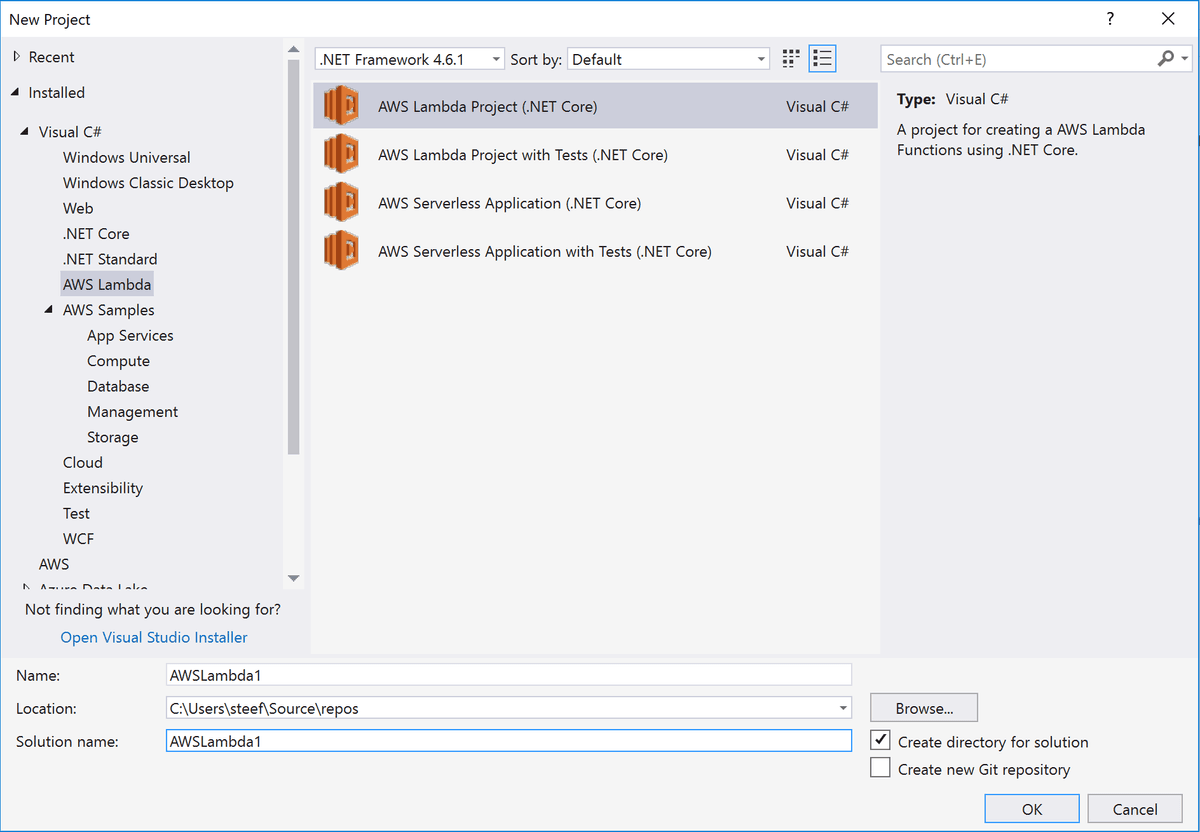Click AWS Serverless Application (.NET Core) name
The height and width of the screenshot is (832, 1200).
click(510, 203)
